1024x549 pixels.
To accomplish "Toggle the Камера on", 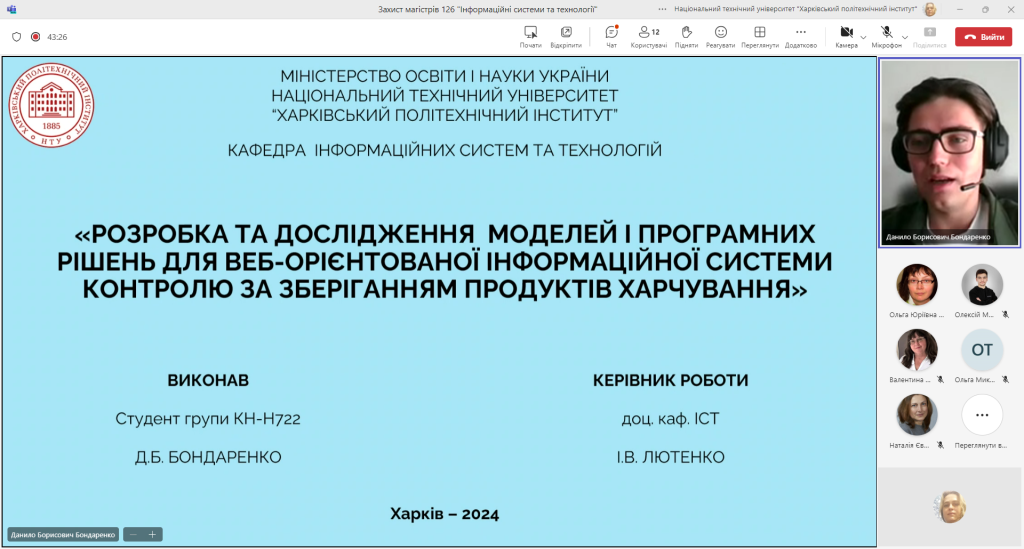I will pyautogui.click(x=846, y=37).
